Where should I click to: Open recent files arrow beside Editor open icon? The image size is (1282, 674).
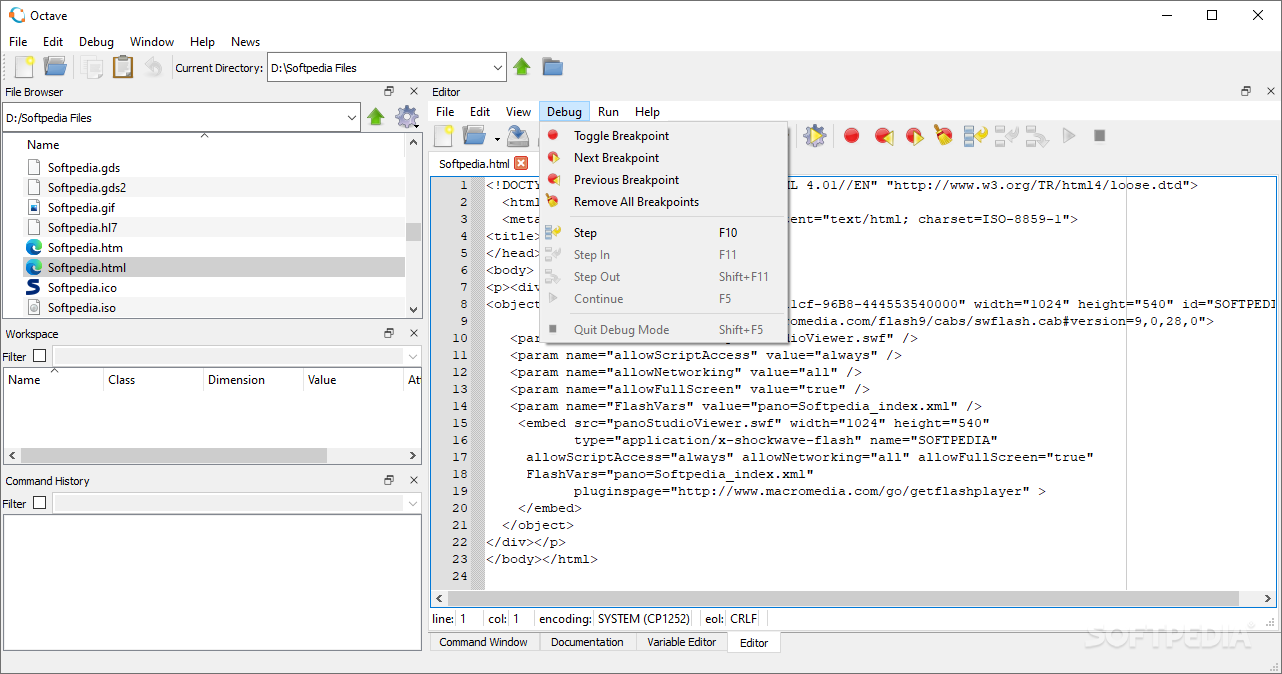pos(496,137)
